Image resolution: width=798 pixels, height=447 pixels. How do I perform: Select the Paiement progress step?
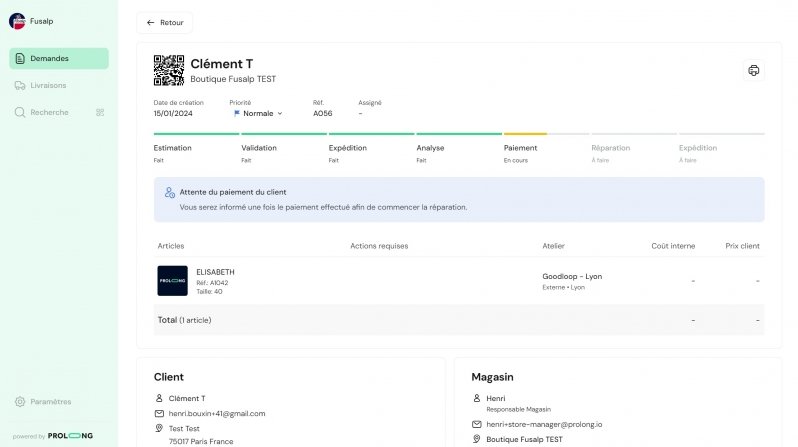click(x=520, y=148)
